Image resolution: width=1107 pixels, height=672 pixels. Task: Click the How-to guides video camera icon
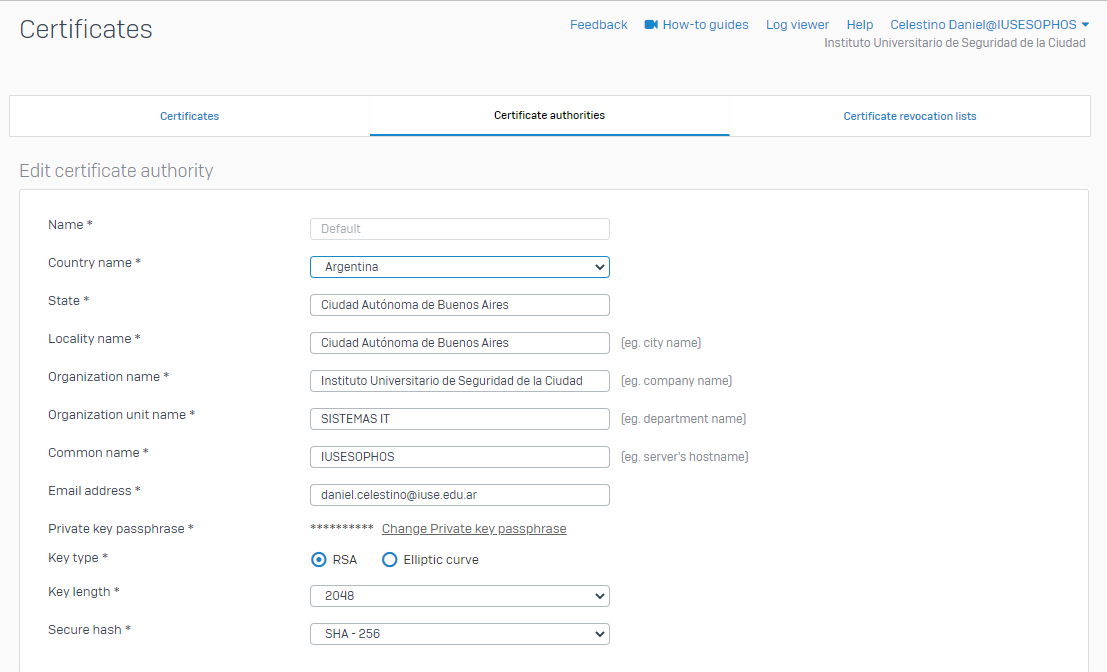click(x=651, y=25)
